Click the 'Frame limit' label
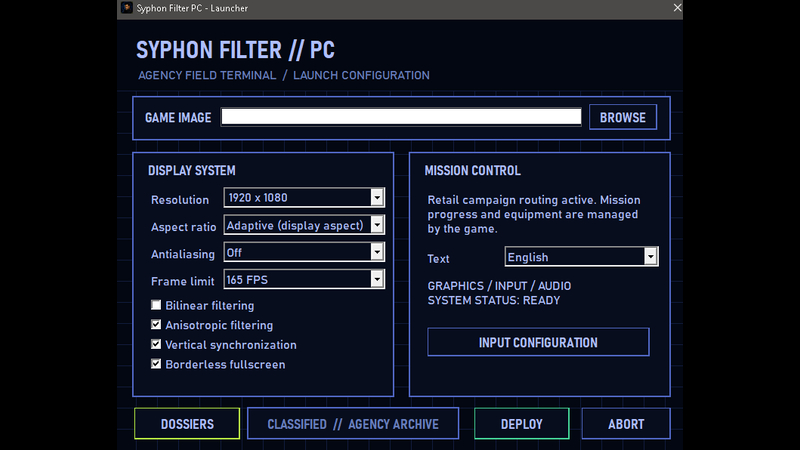800x450 pixels. pyautogui.click(x=183, y=281)
